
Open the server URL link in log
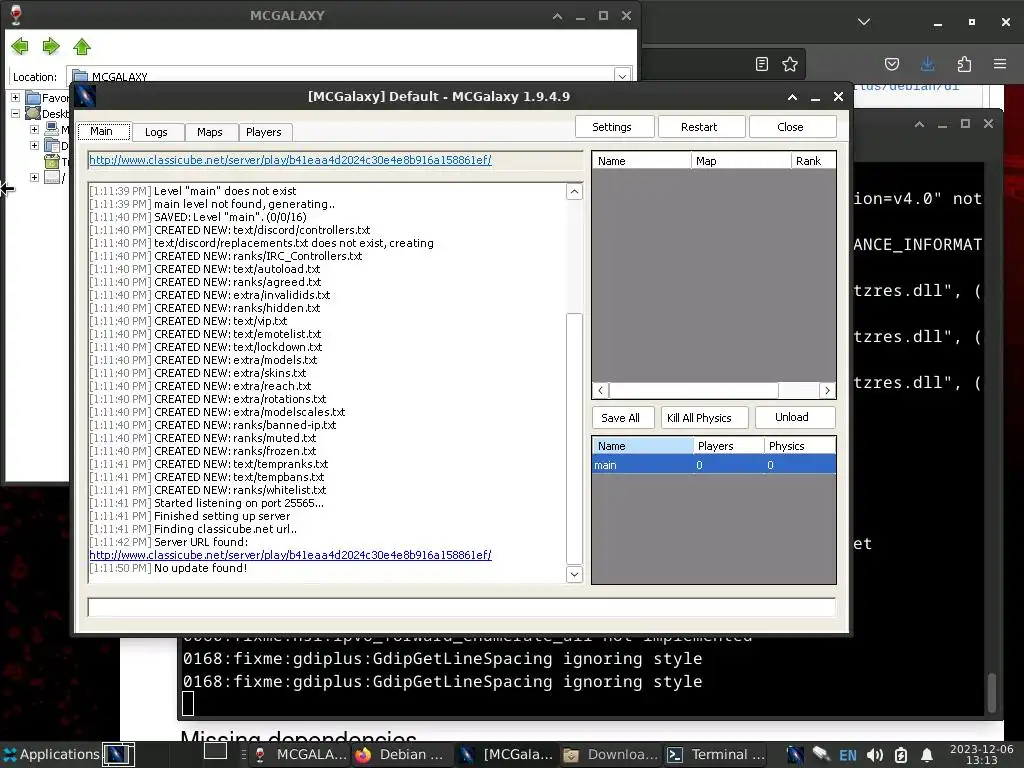[290, 555]
